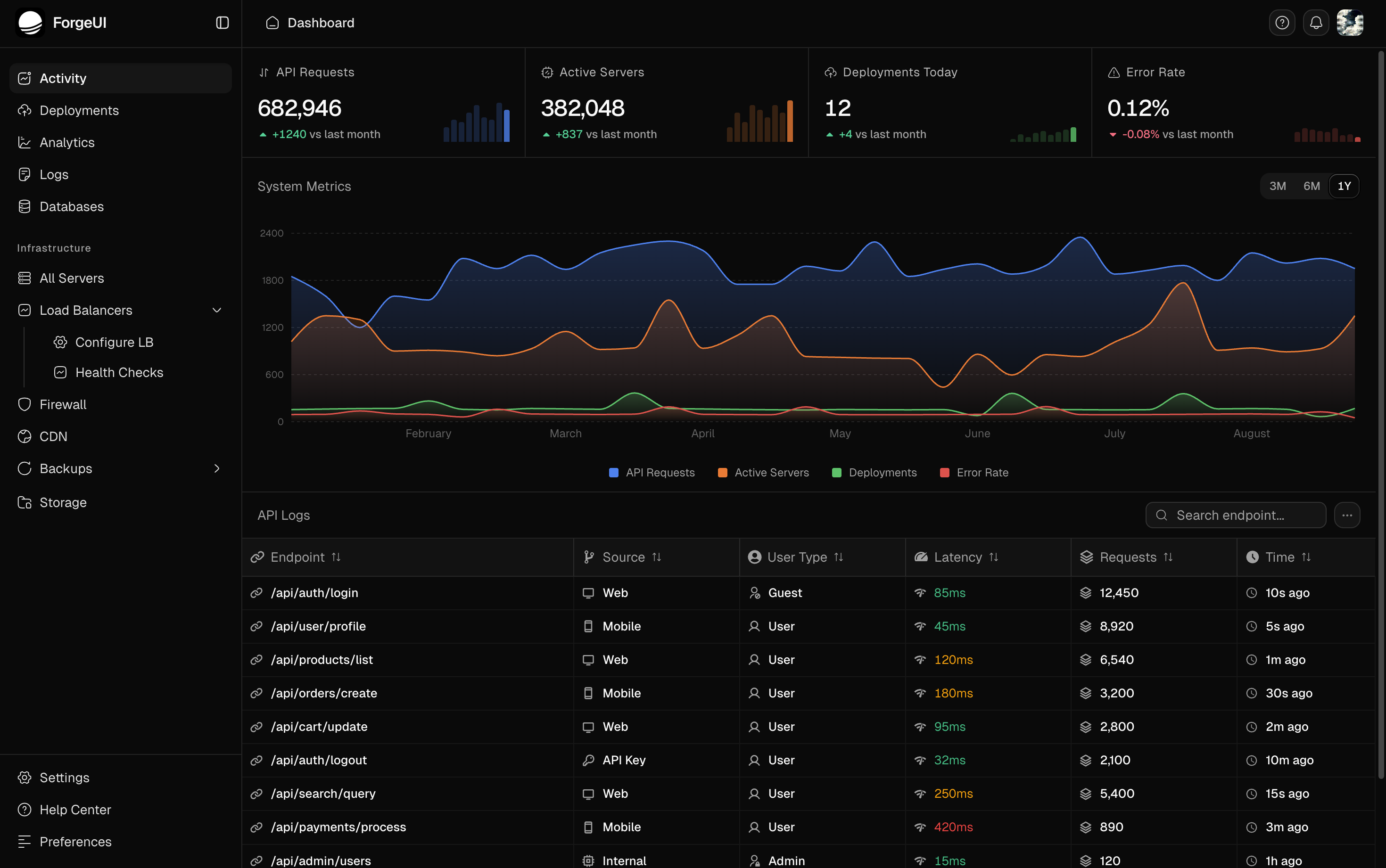Viewport: 1386px width, 868px height.
Task: Go to Analytics in the sidebar
Action: coord(67,142)
